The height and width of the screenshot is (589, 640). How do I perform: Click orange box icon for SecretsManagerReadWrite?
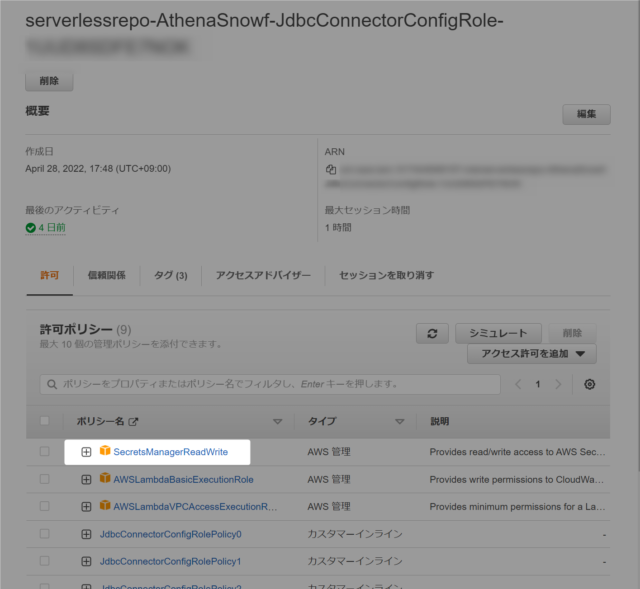[x=105, y=450]
